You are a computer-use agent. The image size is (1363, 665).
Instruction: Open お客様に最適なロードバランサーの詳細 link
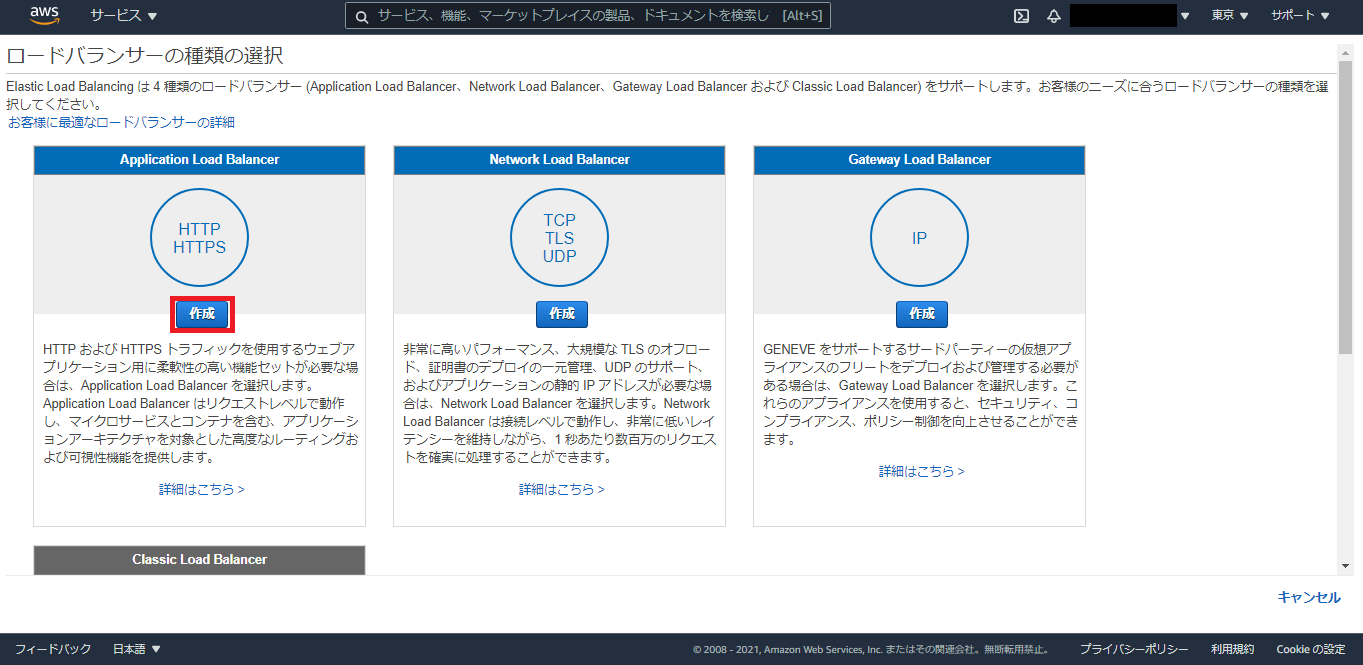121,122
